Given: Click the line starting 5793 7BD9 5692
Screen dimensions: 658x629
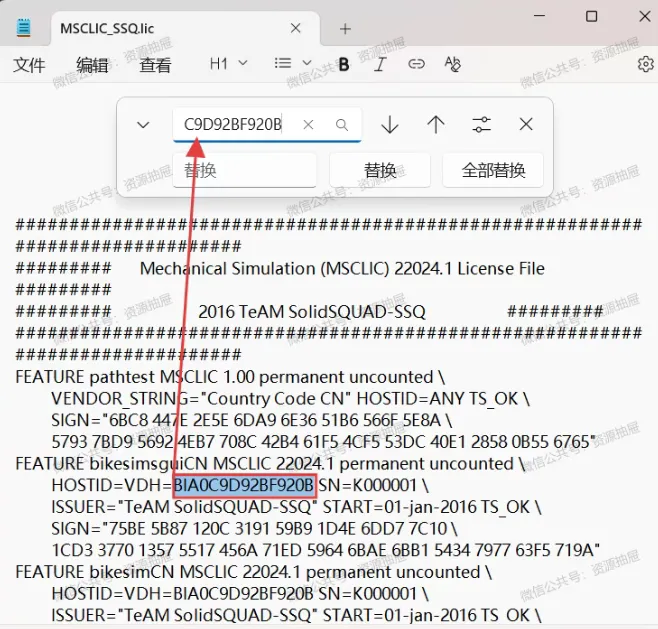Looking at the screenshot, I should (324, 442).
